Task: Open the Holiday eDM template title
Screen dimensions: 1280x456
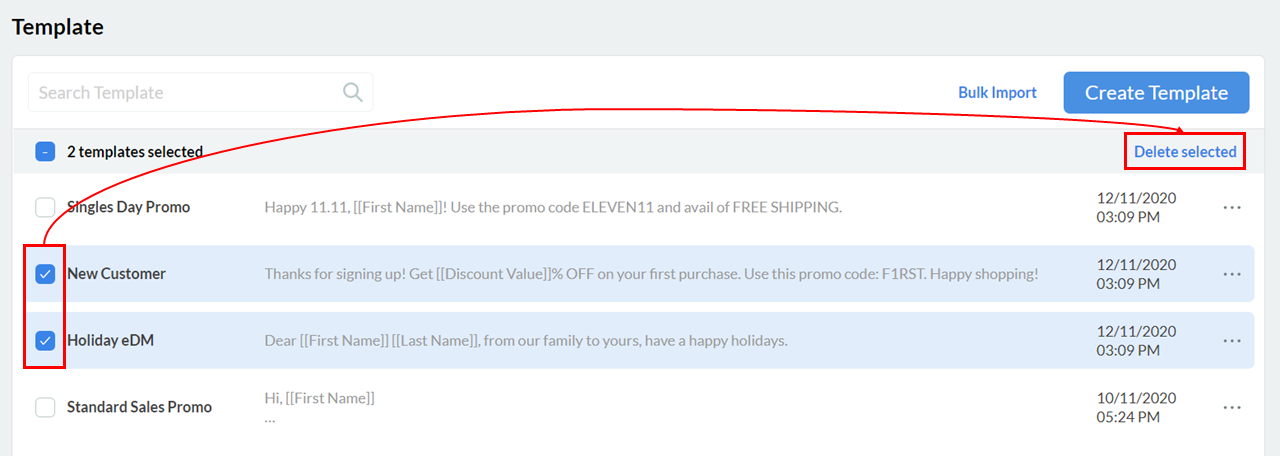Action: pos(110,341)
